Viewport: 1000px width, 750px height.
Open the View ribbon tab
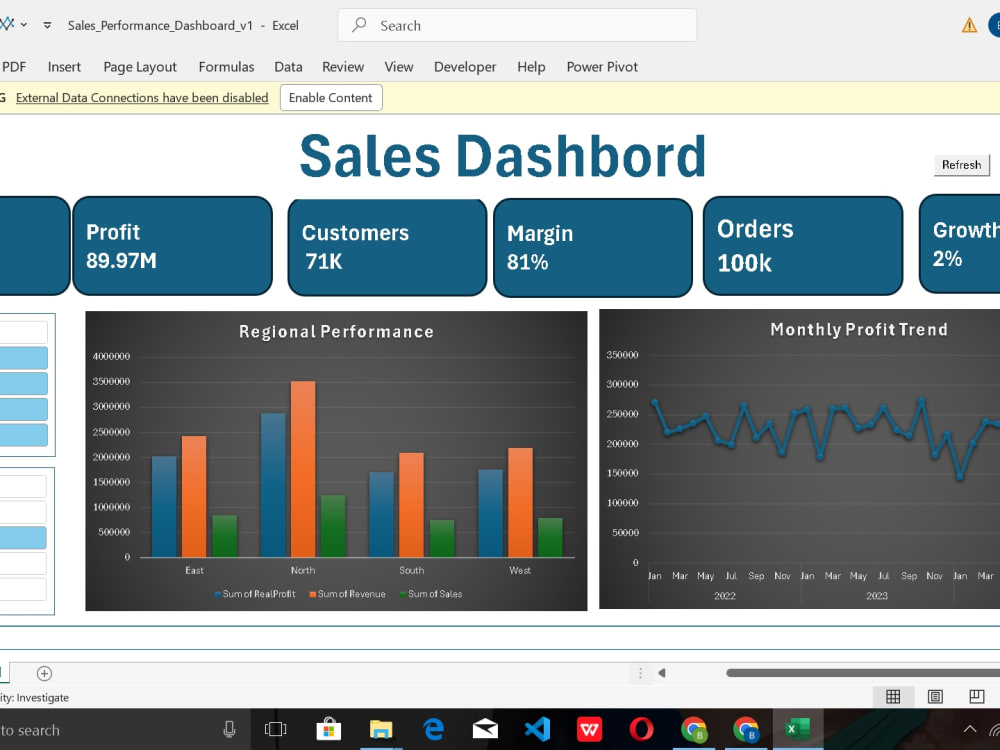[x=399, y=67]
